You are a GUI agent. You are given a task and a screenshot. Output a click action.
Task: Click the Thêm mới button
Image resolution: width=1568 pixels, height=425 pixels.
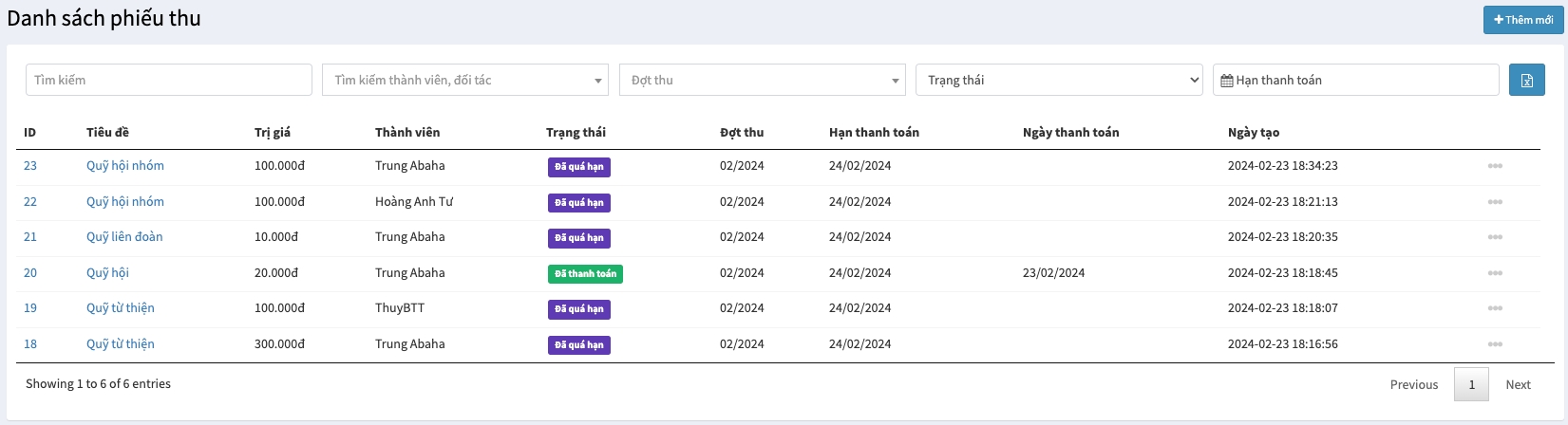point(1523,20)
